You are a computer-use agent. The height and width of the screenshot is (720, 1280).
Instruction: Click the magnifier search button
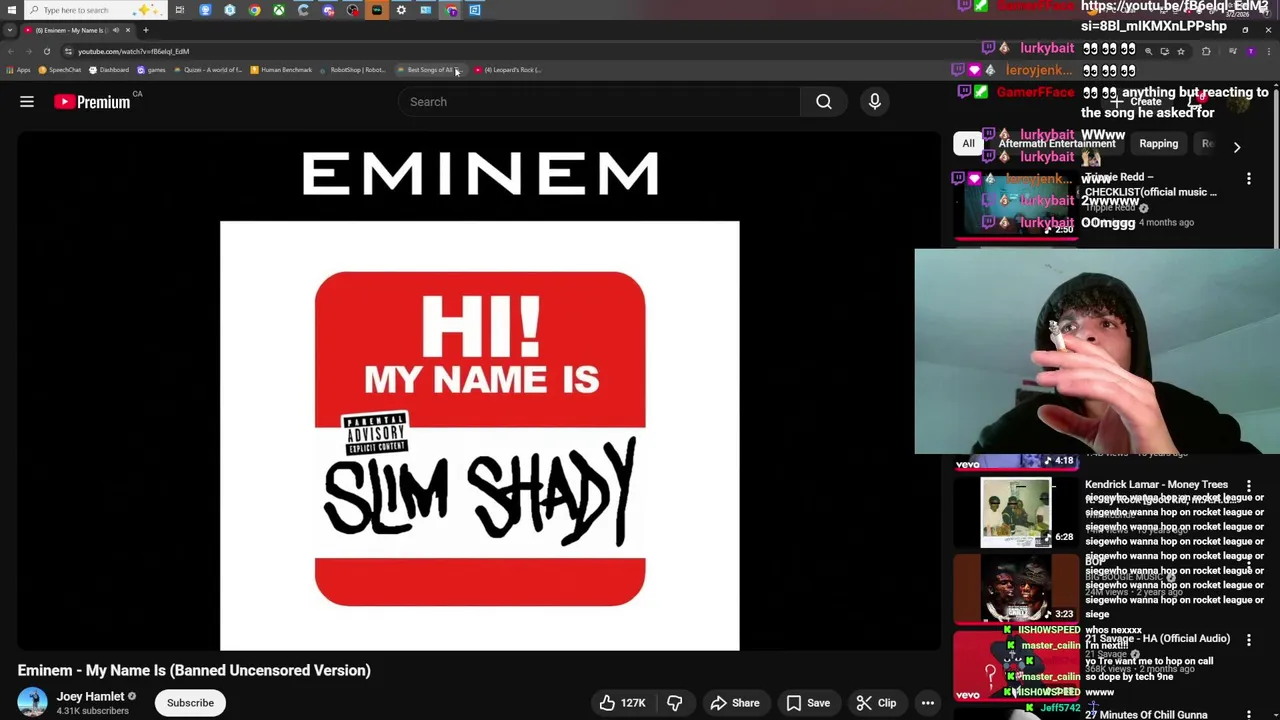[x=823, y=102]
